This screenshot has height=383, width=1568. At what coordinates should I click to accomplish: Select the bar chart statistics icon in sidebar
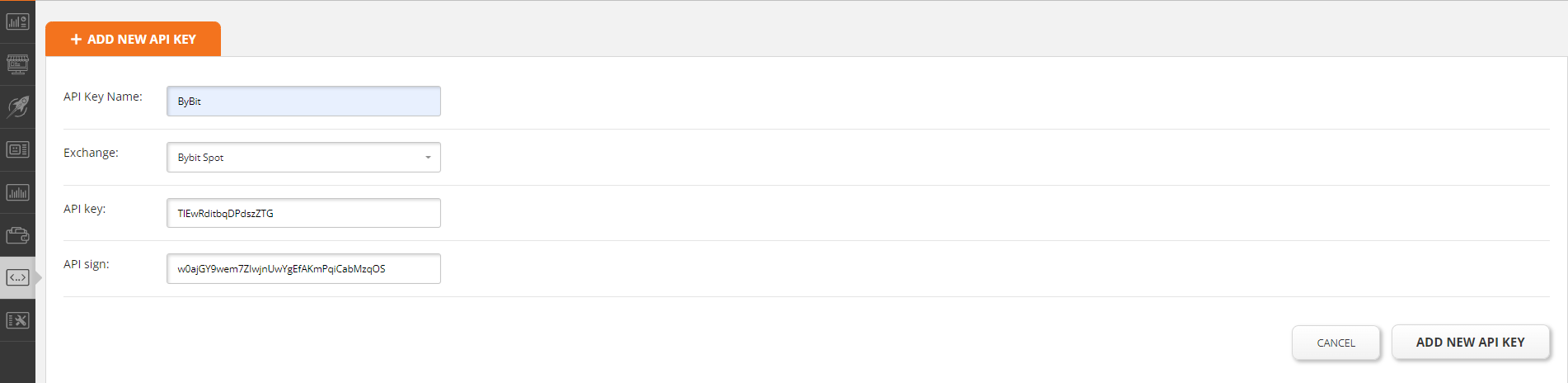pyautogui.click(x=17, y=192)
